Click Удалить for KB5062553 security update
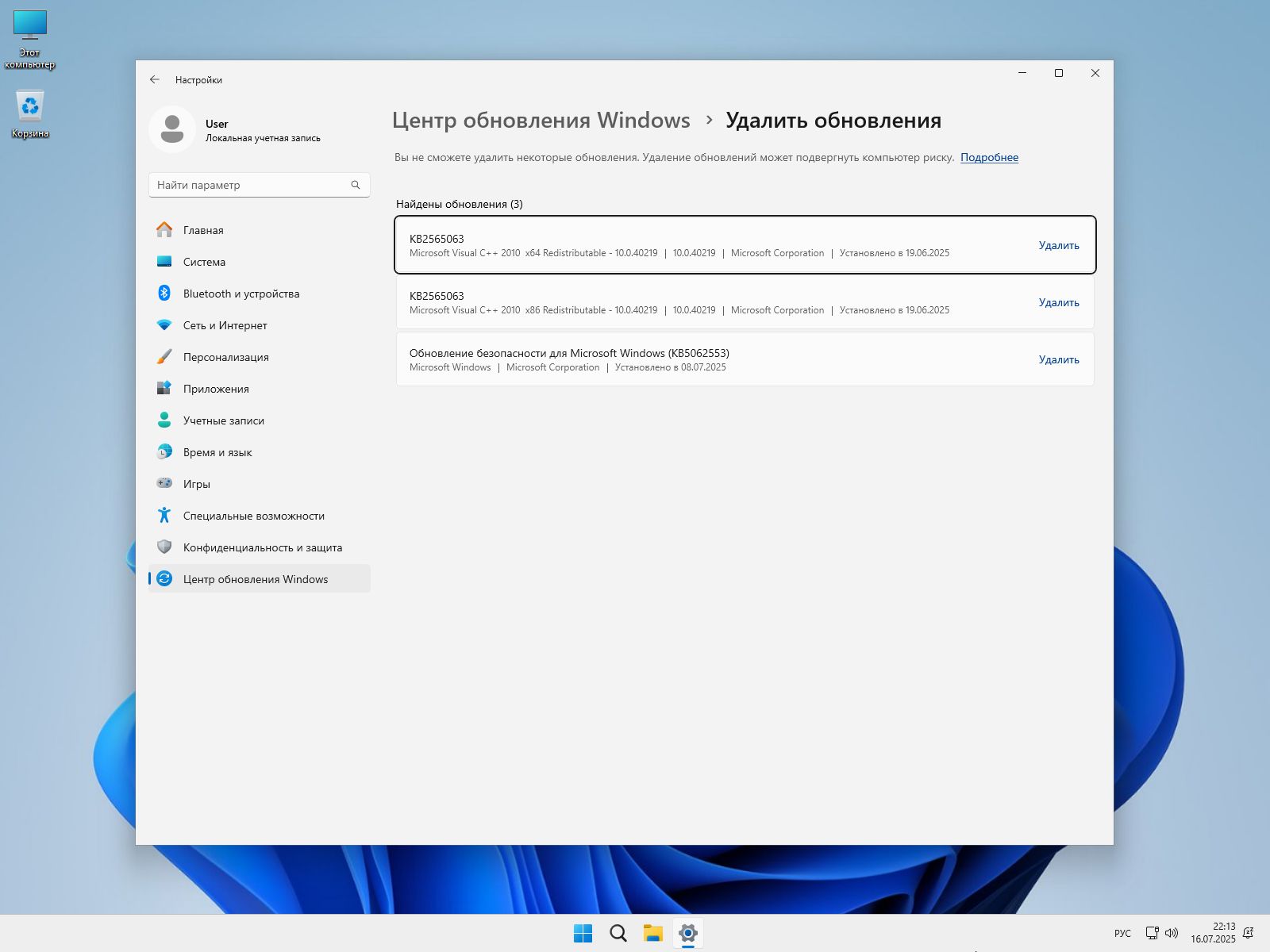The height and width of the screenshot is (952, 1270). pyautogui.click(x=1059, y=359)
